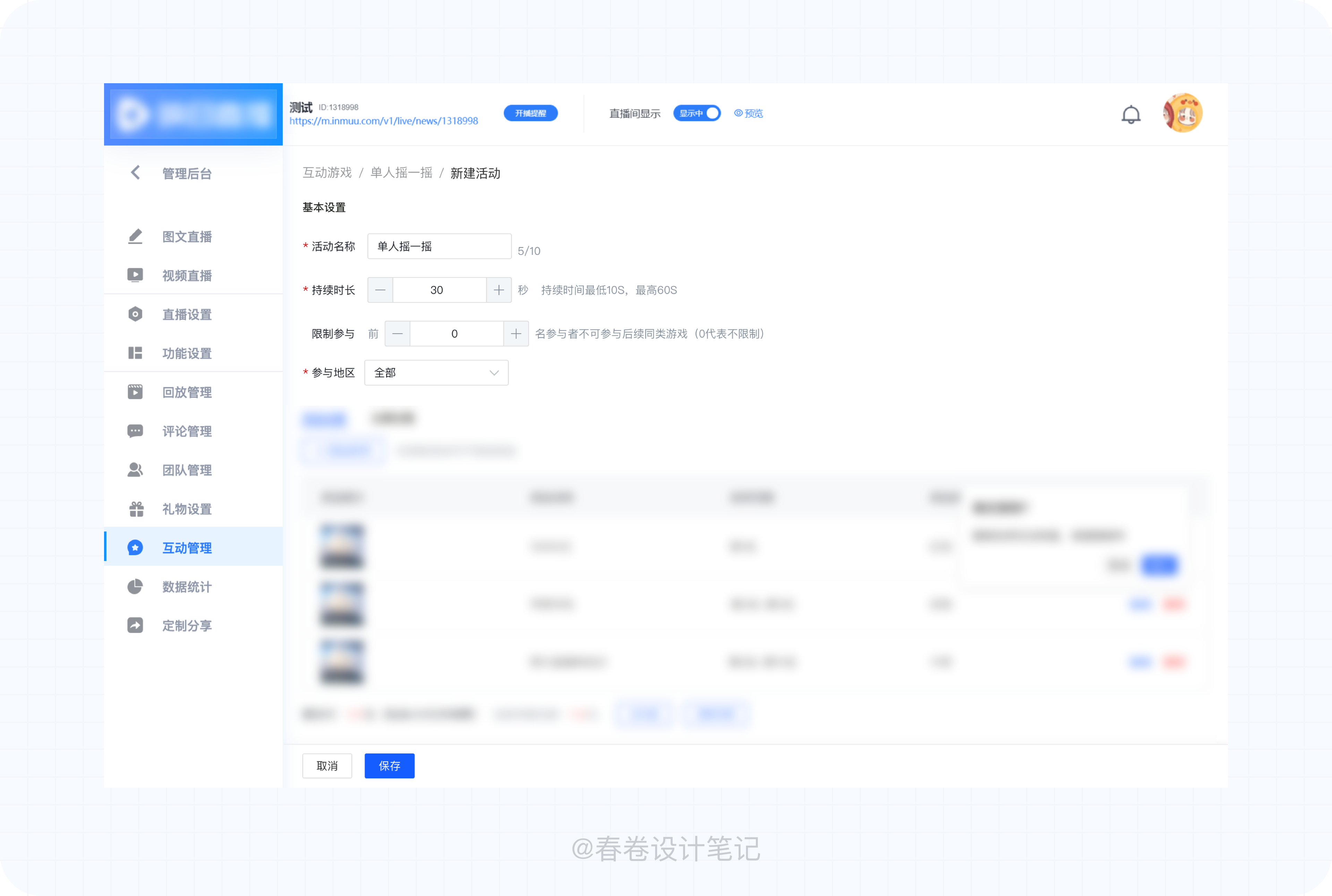Decrease 限制参与 count with minus button

[397, 334]
